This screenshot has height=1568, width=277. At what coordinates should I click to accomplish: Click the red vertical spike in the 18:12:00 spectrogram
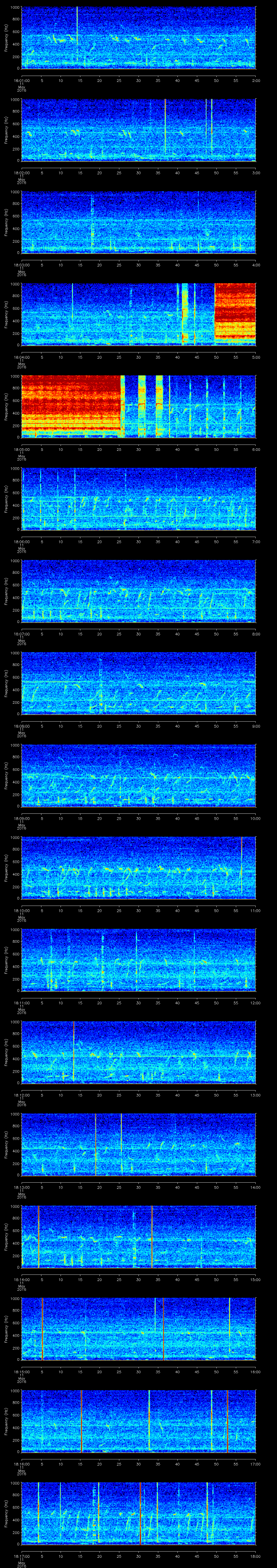pos(73,1051)
